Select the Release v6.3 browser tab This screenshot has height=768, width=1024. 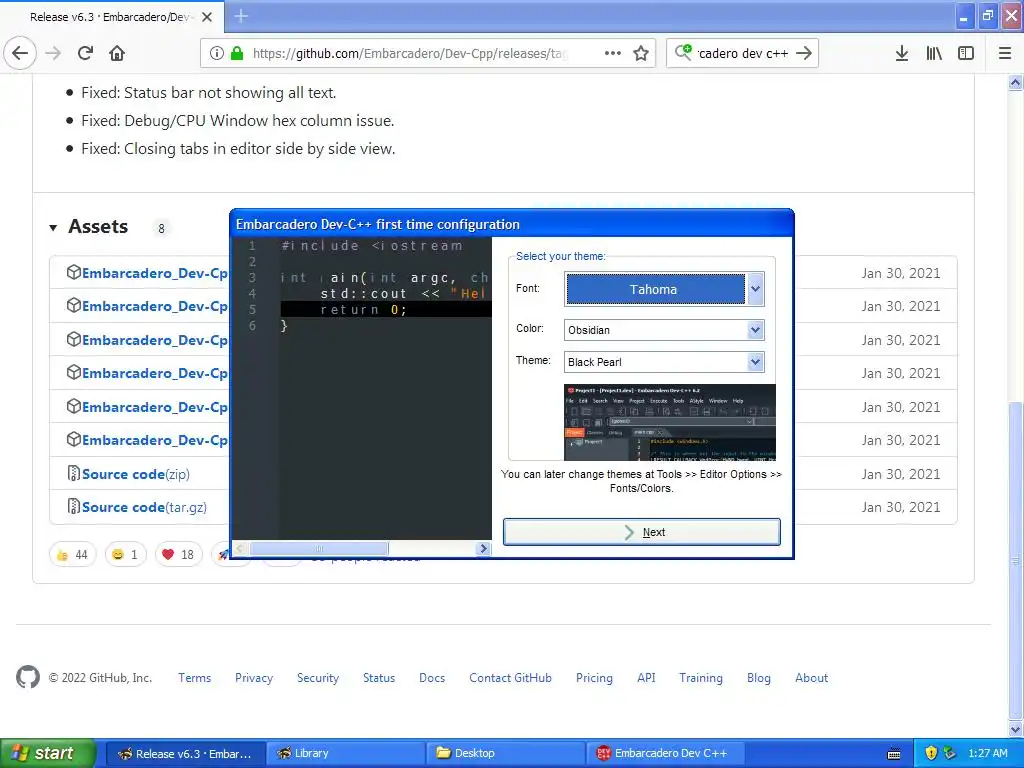click(x=112, y=17)
